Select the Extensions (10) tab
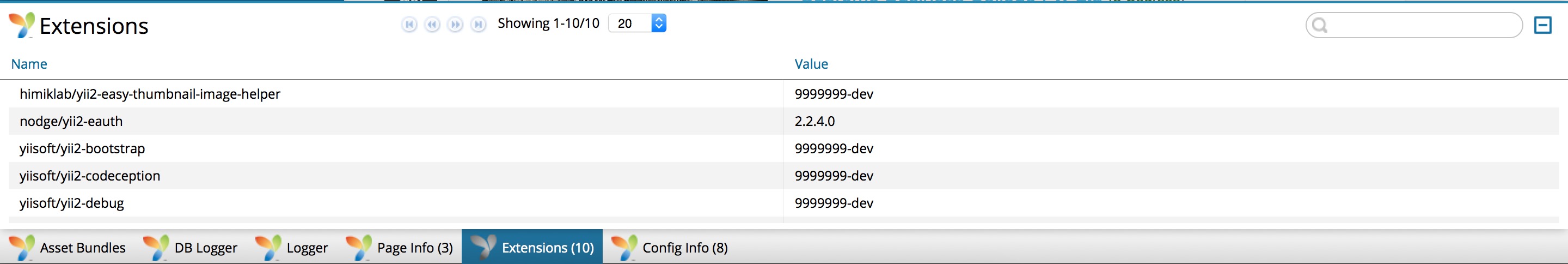 coord(532,247)
